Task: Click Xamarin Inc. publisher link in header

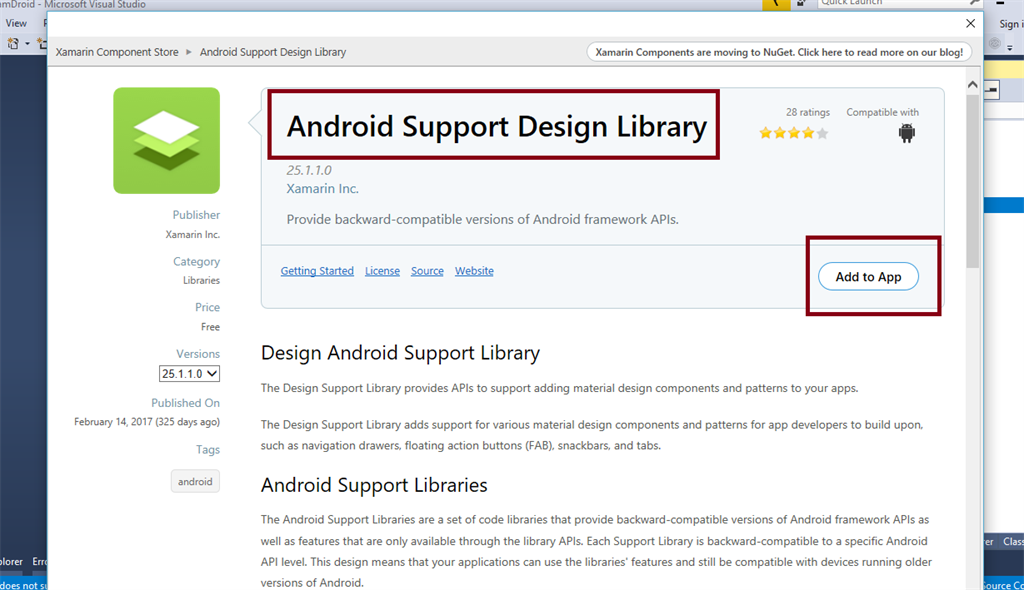Action: click(322, 188)
